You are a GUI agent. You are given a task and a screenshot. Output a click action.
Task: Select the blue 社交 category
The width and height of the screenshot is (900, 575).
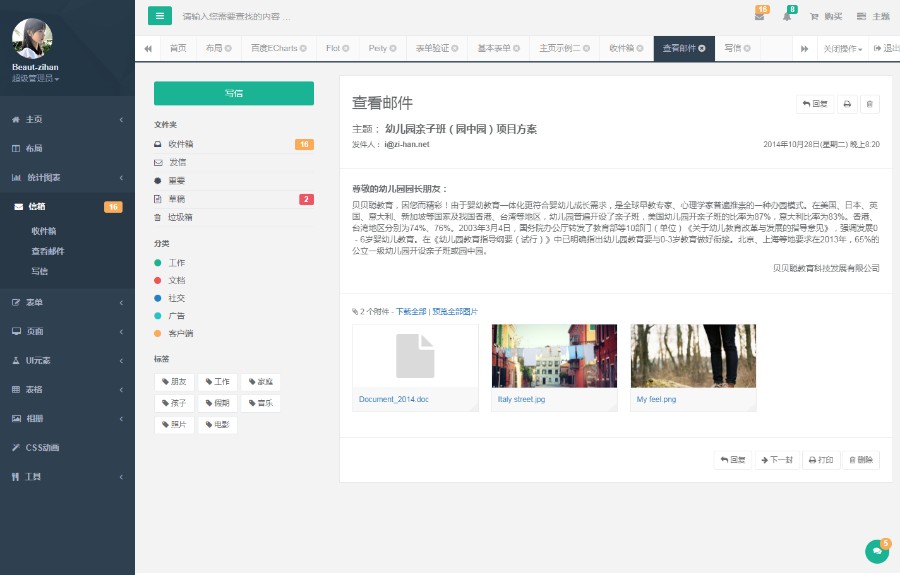[170, 298]
